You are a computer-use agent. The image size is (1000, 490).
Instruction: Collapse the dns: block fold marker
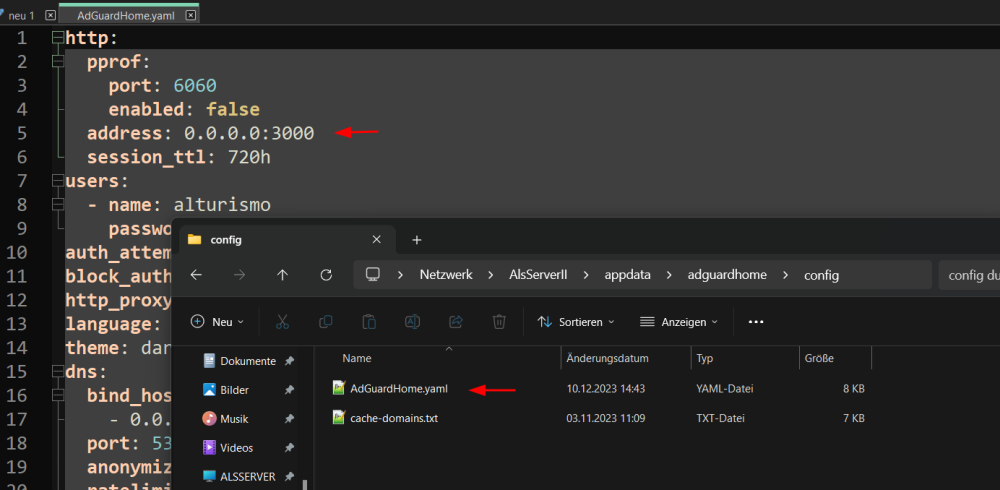pos(58,372)
